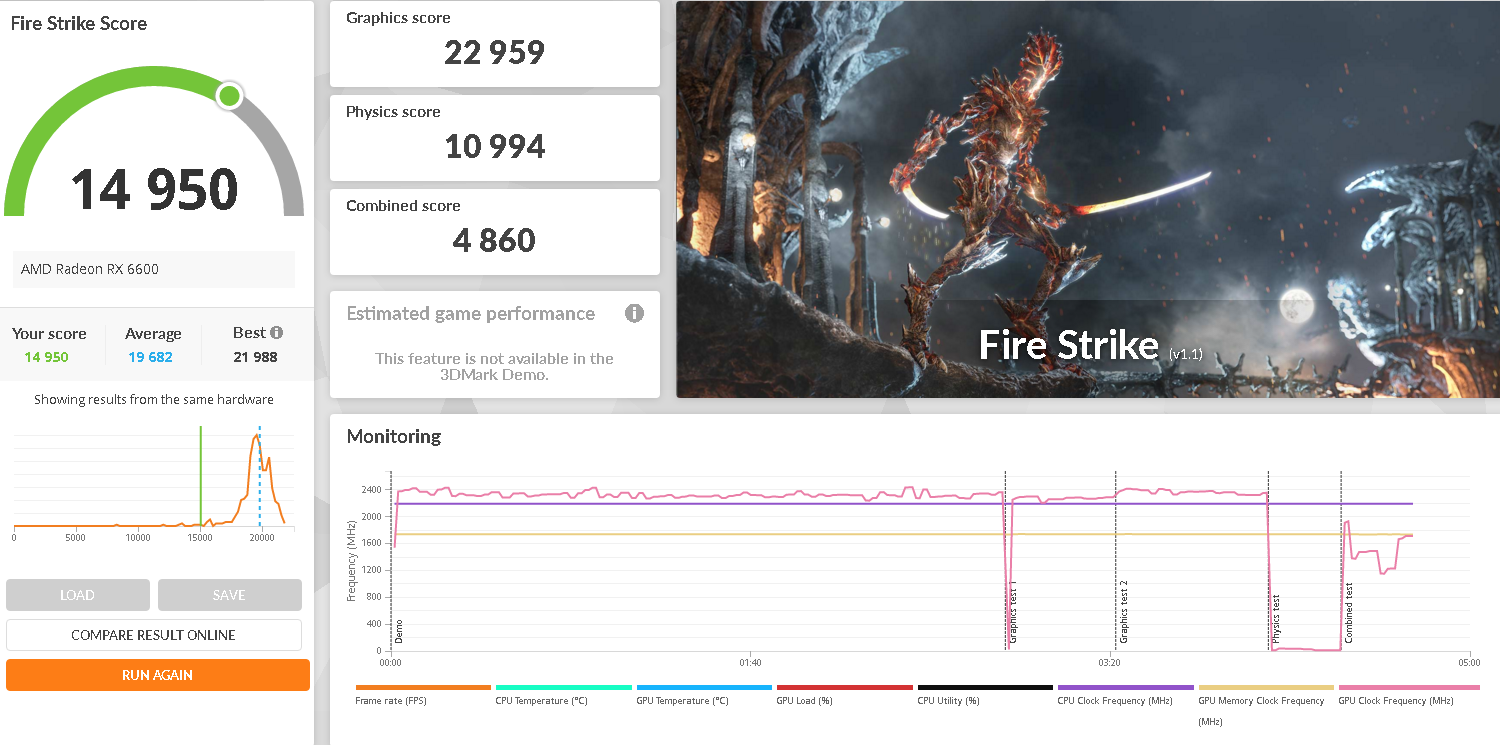The image size is (1500, 745).
Task: Click the Monitoring heading
Action: 394,436
